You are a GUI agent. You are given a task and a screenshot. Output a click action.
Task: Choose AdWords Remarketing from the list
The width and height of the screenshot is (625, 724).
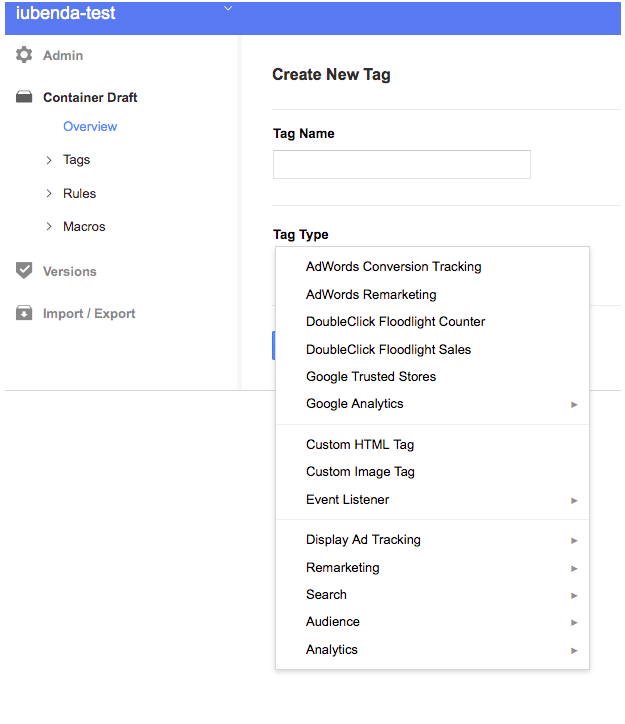[371, 295]
